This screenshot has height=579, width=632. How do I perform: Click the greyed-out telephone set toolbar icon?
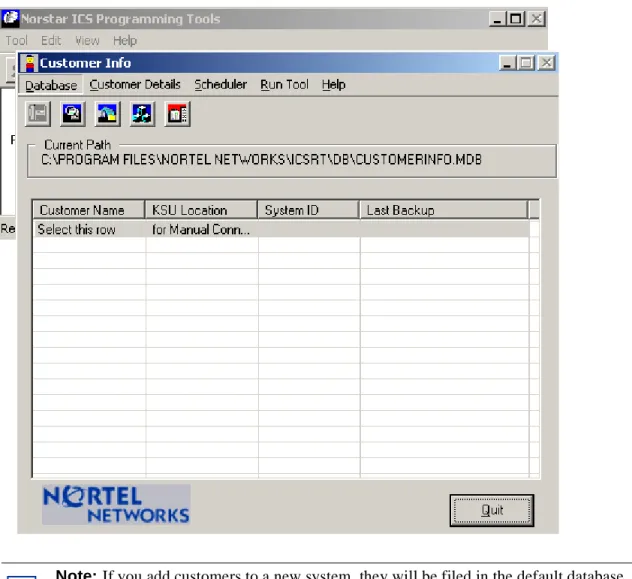point(37,114)
